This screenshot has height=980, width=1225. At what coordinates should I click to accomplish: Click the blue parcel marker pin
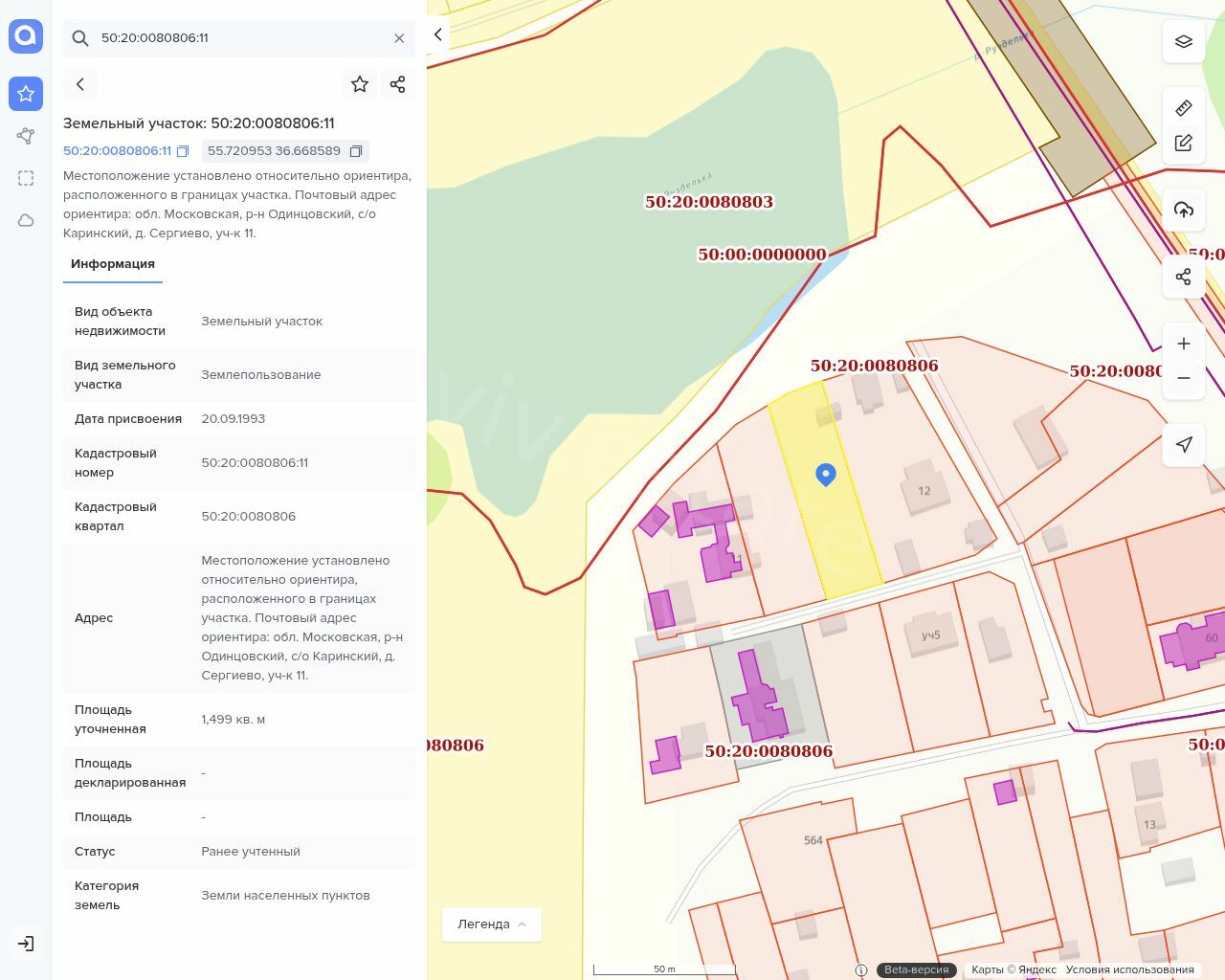point(826,474)
